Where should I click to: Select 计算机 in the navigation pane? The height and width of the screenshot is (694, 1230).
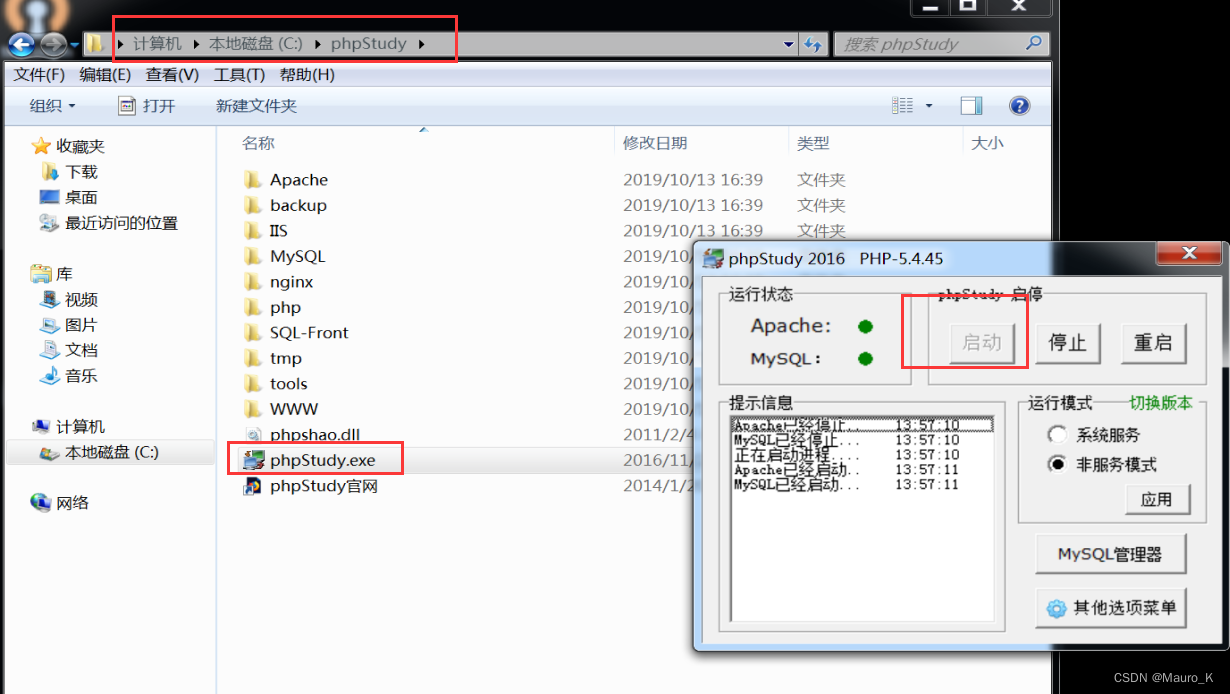80,427
